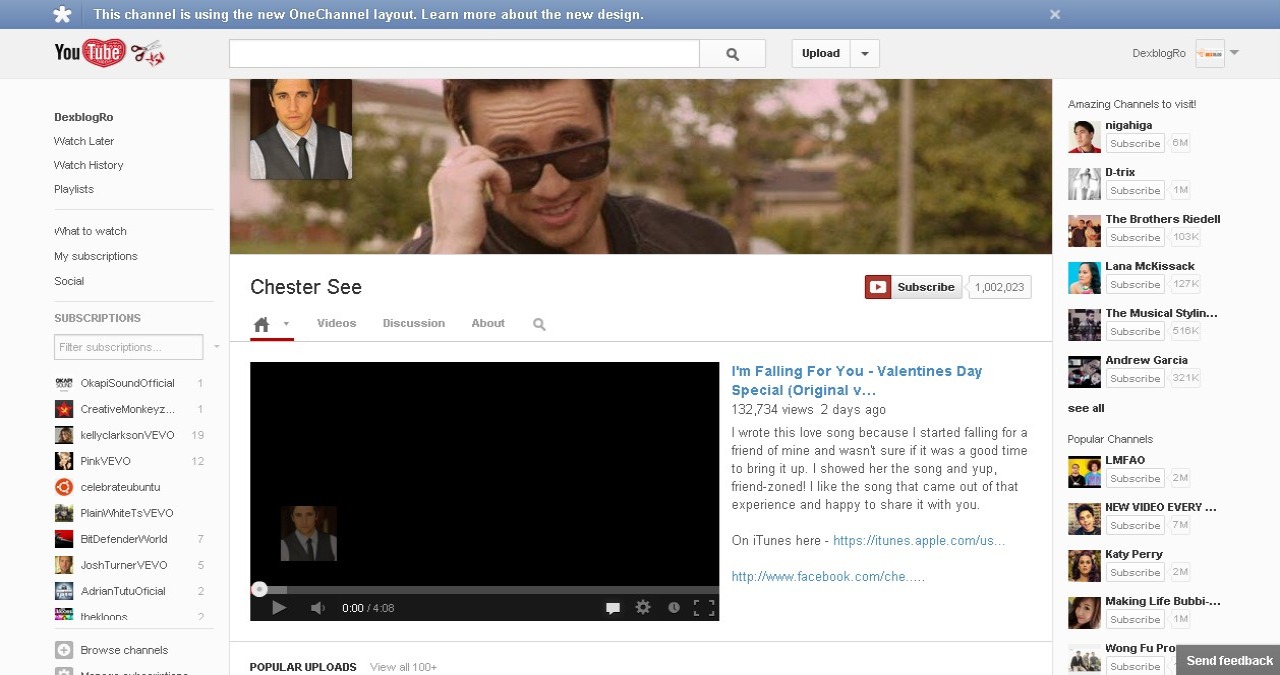Screen dimensions: 1280x675
Task: Click the channel home icon tab
Action: coord(262,324)
